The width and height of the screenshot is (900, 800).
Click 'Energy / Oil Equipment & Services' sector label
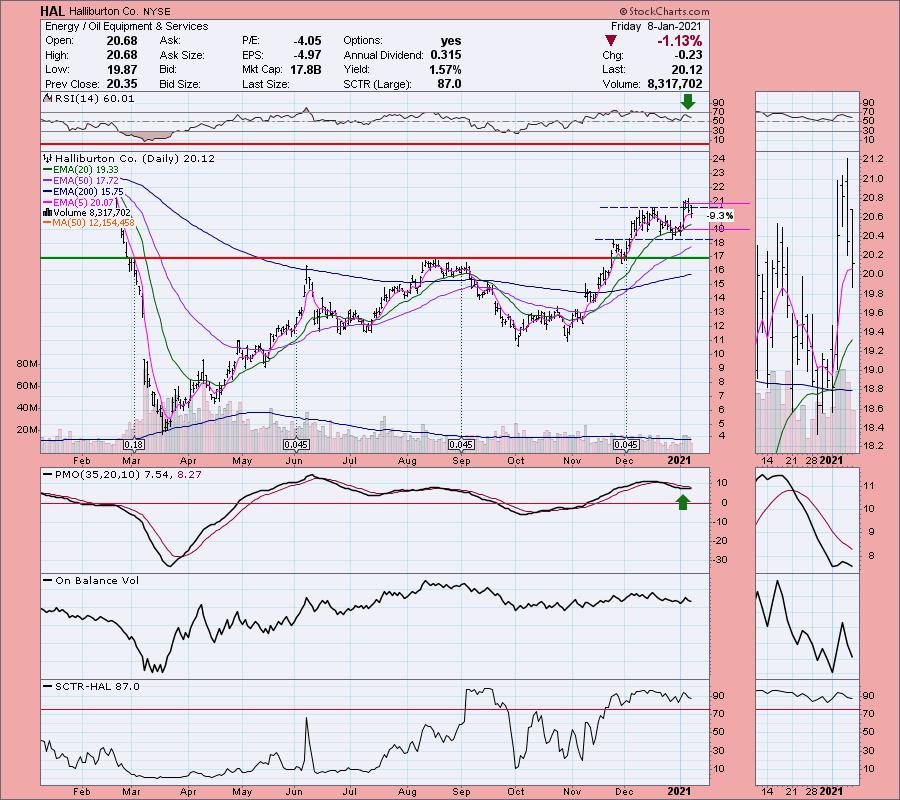(x=126, y=26)
